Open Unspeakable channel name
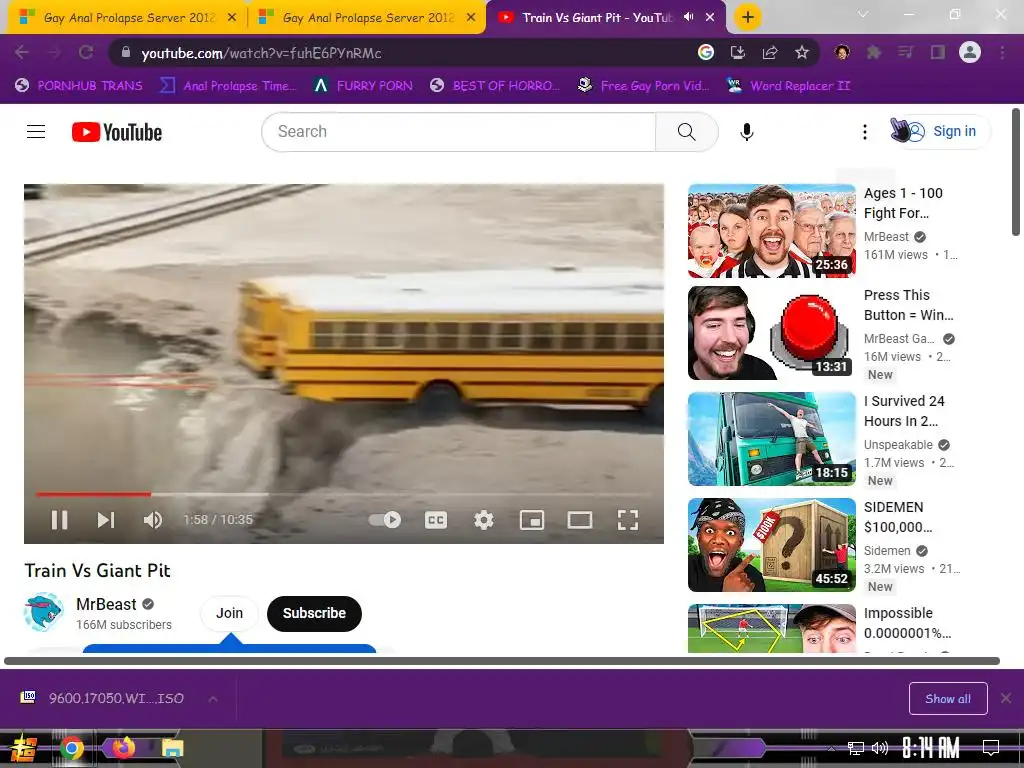The image size is (1024, 768). tap(898, 445)
